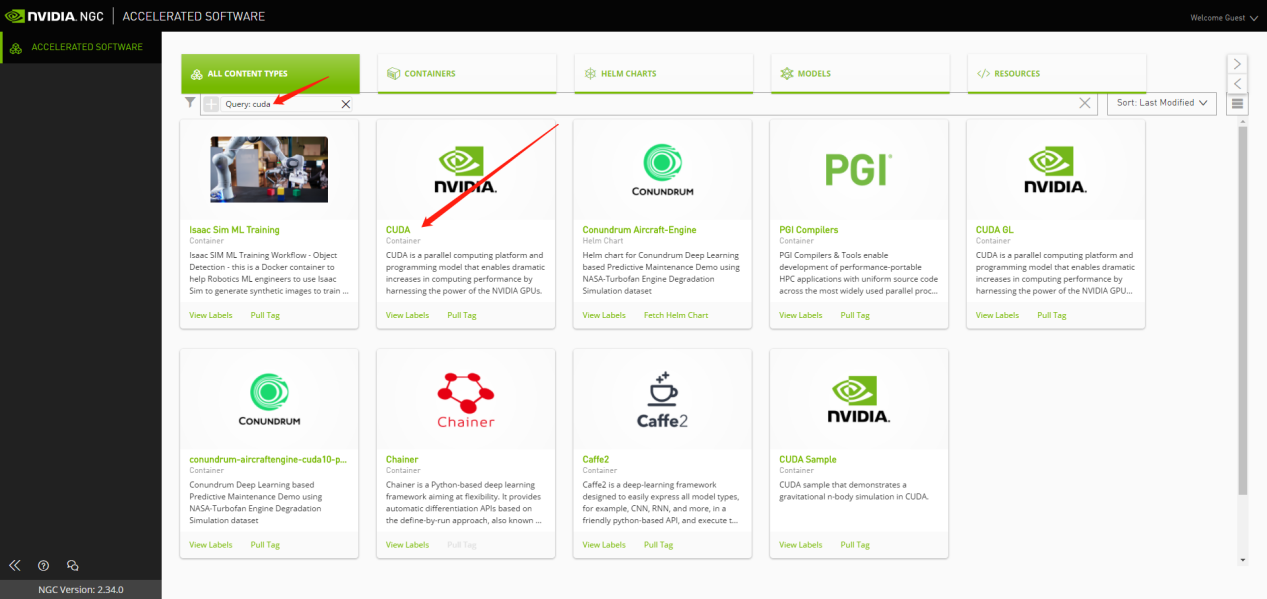1267x599 pixels.
Task: Switch to the Helm Charts tab
Action: click(663, 74)
